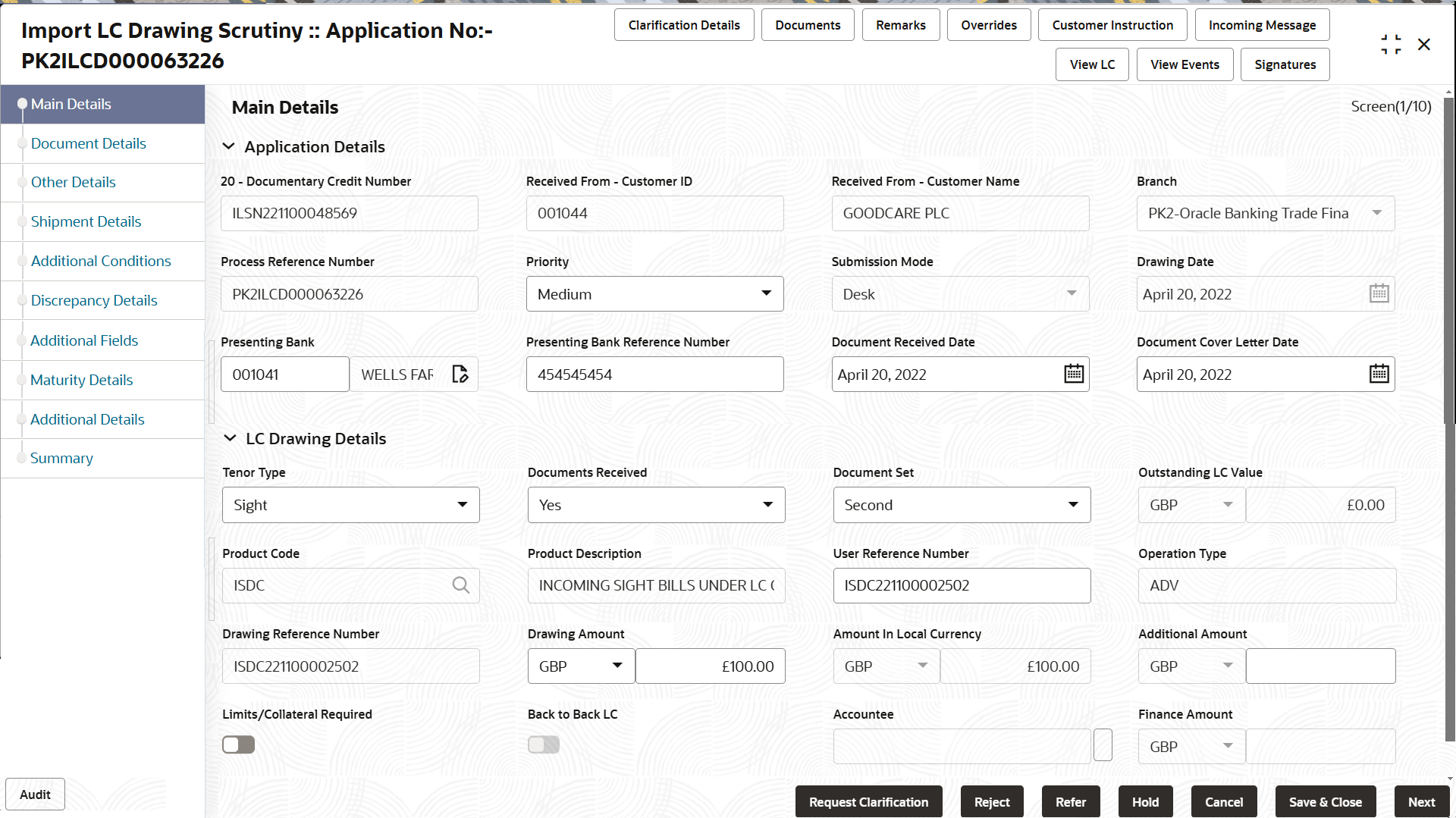Open the Accountee lookup
Image resolution: width=1456 pixels, height=818 pixels.
[1103, 744]
